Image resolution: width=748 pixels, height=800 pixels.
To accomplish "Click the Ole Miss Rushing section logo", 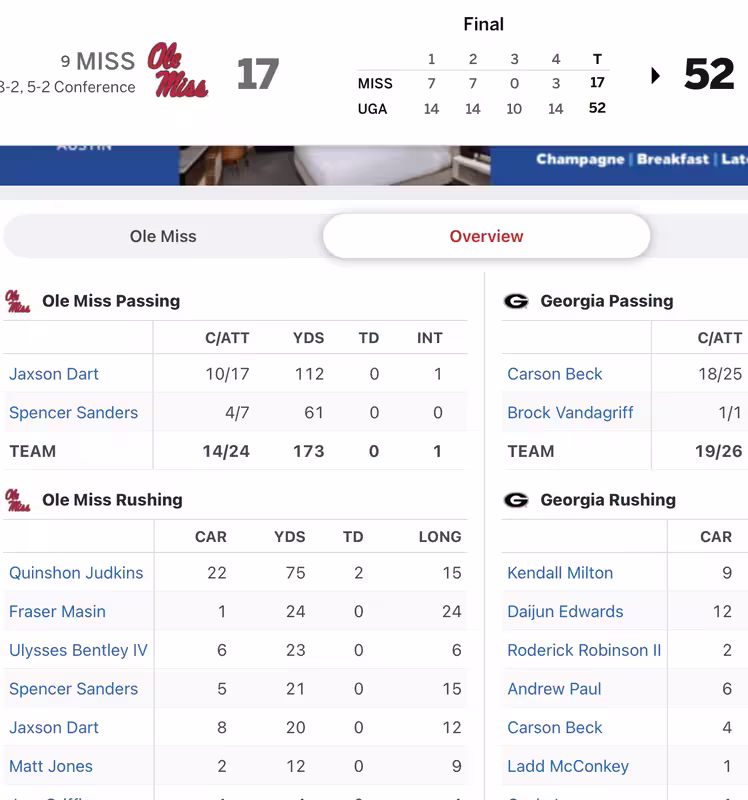I will pyautogui.click(x=18, y=500).
